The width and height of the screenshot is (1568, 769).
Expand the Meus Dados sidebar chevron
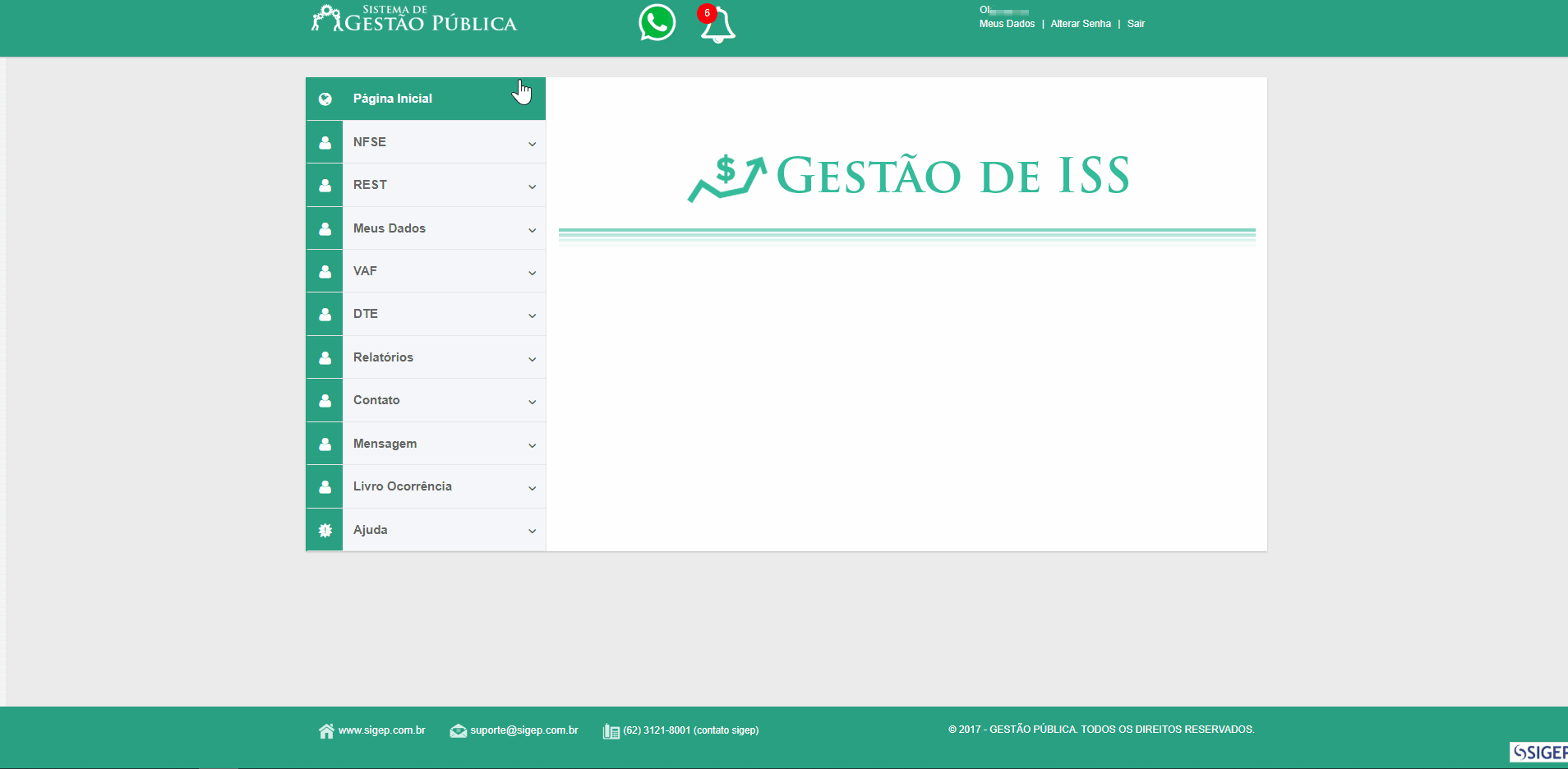533,230
